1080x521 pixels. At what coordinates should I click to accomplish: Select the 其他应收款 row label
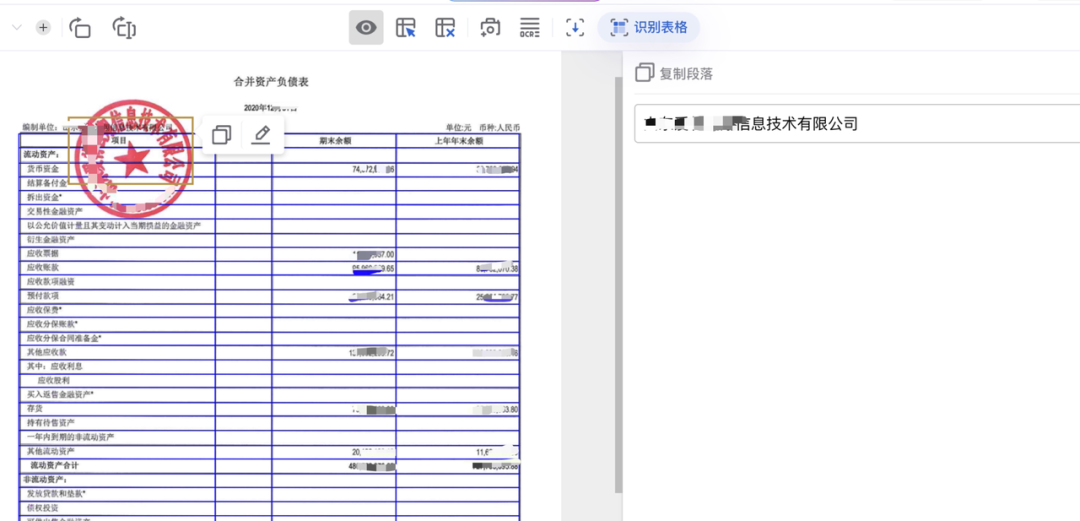click(x=47, y=352)
